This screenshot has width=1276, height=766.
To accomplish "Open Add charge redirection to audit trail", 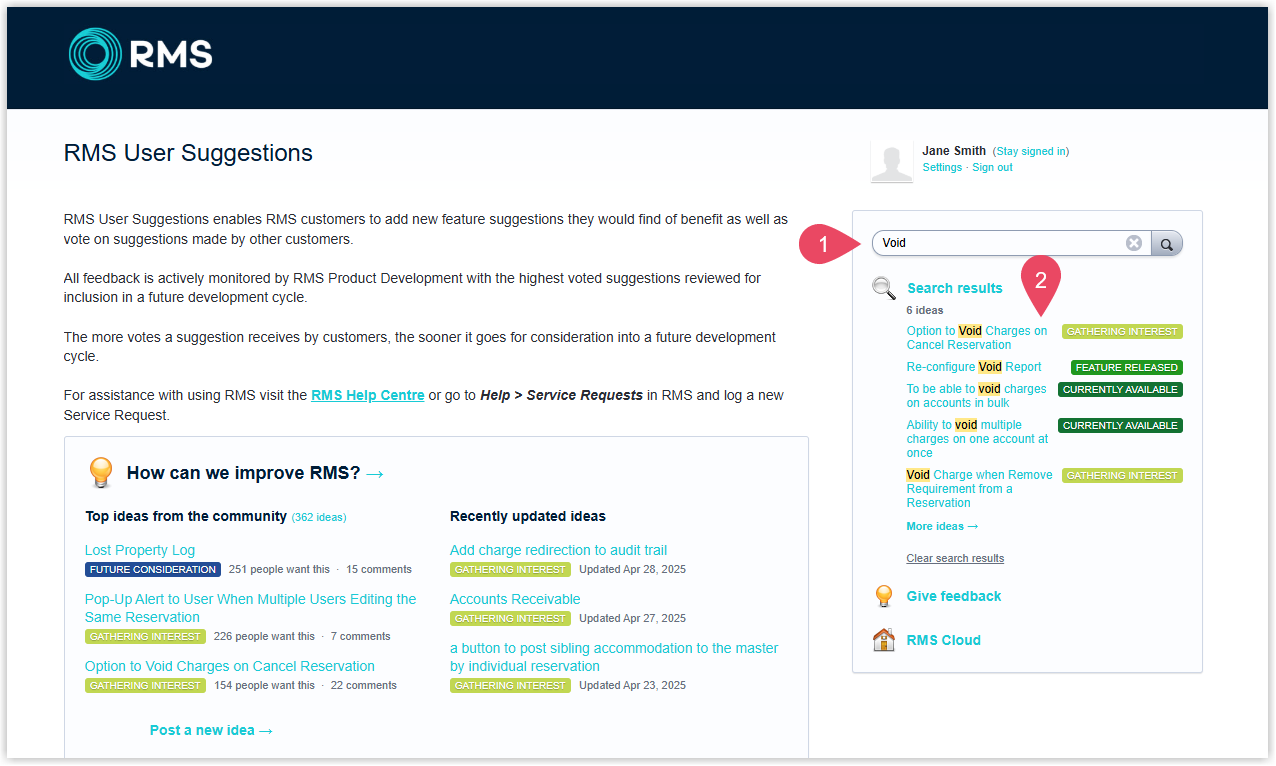I will (x=558, y=550).
